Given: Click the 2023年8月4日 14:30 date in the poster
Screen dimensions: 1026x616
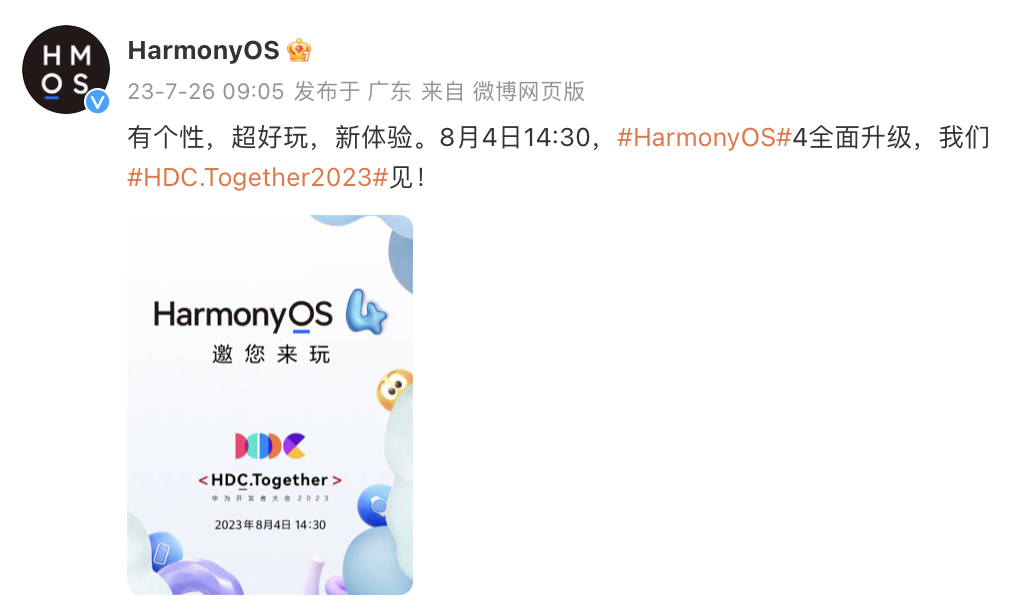Looking at the screenshot, I should [x=270, y=525].
